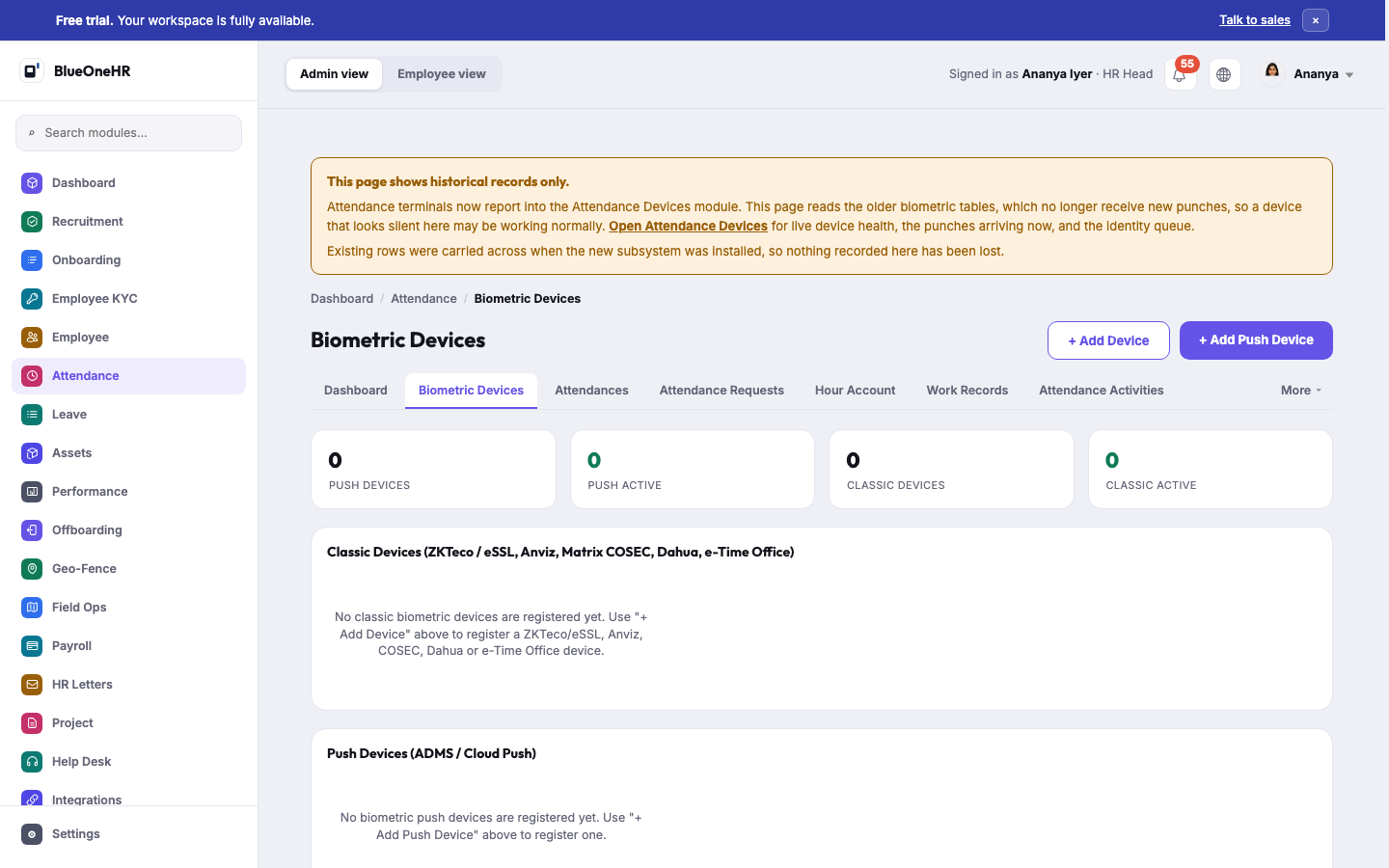Viewport: 1389px width, 868px height.
Task: Follow the Open Attendance Devices link
Action: click(x=688, y=227)
